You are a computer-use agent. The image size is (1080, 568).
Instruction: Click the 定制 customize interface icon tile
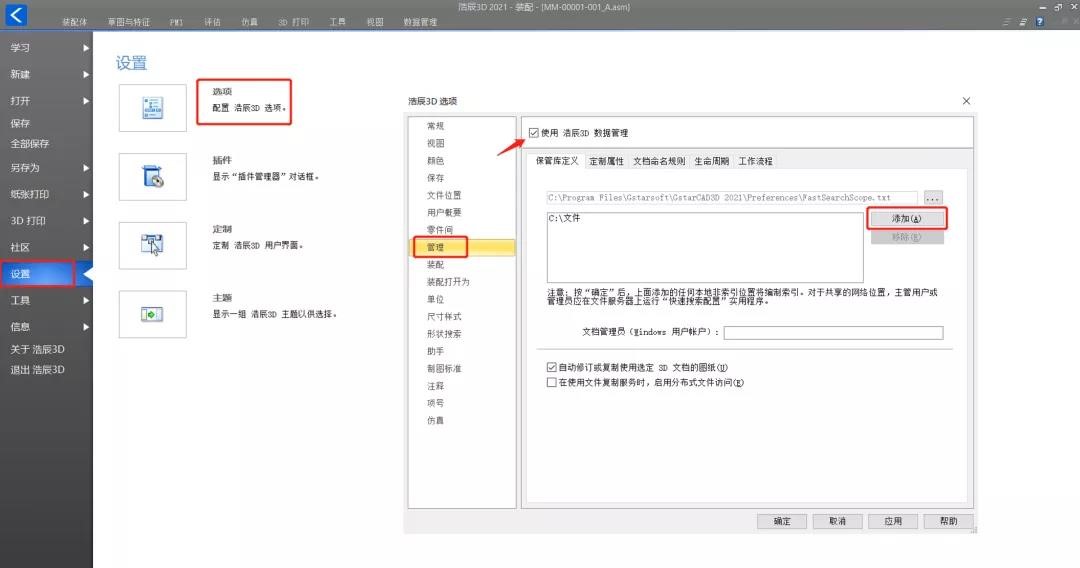pyautogui.click(x=152, y=245)
